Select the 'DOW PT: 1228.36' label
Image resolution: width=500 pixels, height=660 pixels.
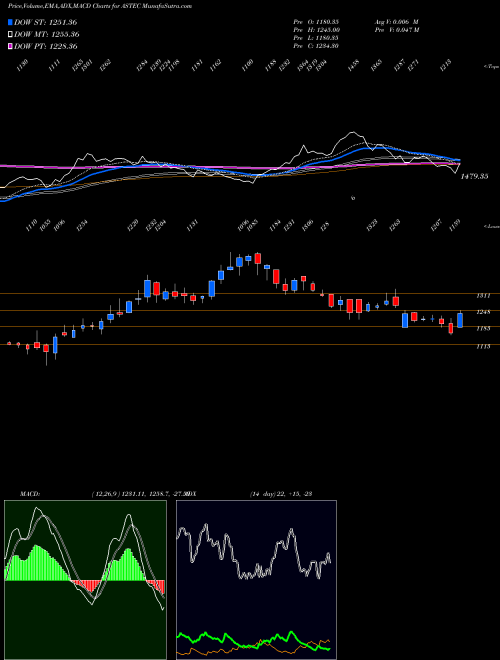click(46, 47)
